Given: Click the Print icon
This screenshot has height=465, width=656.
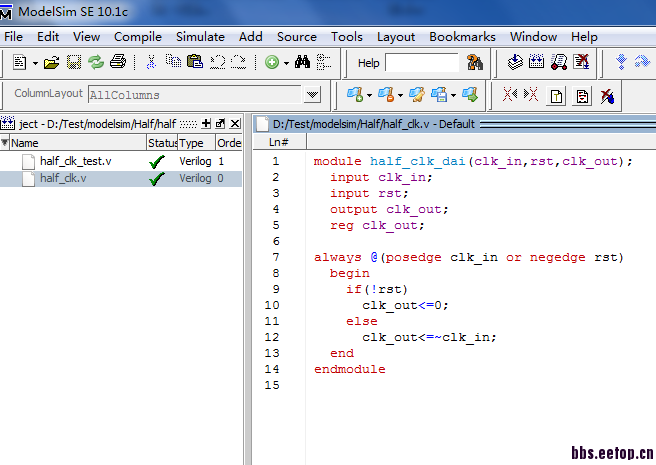Looking at the screenshot, I should click(118, 62).
